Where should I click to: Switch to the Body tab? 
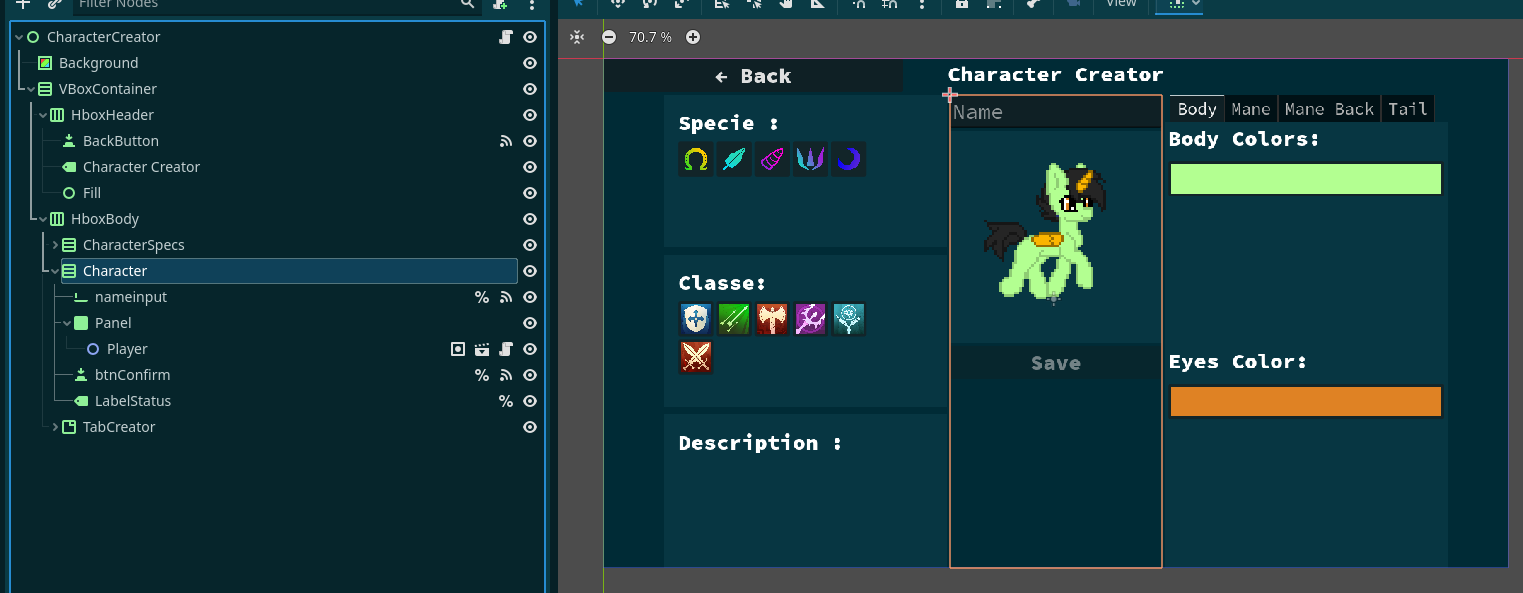pyautogui.click(x=1197, y=109)
